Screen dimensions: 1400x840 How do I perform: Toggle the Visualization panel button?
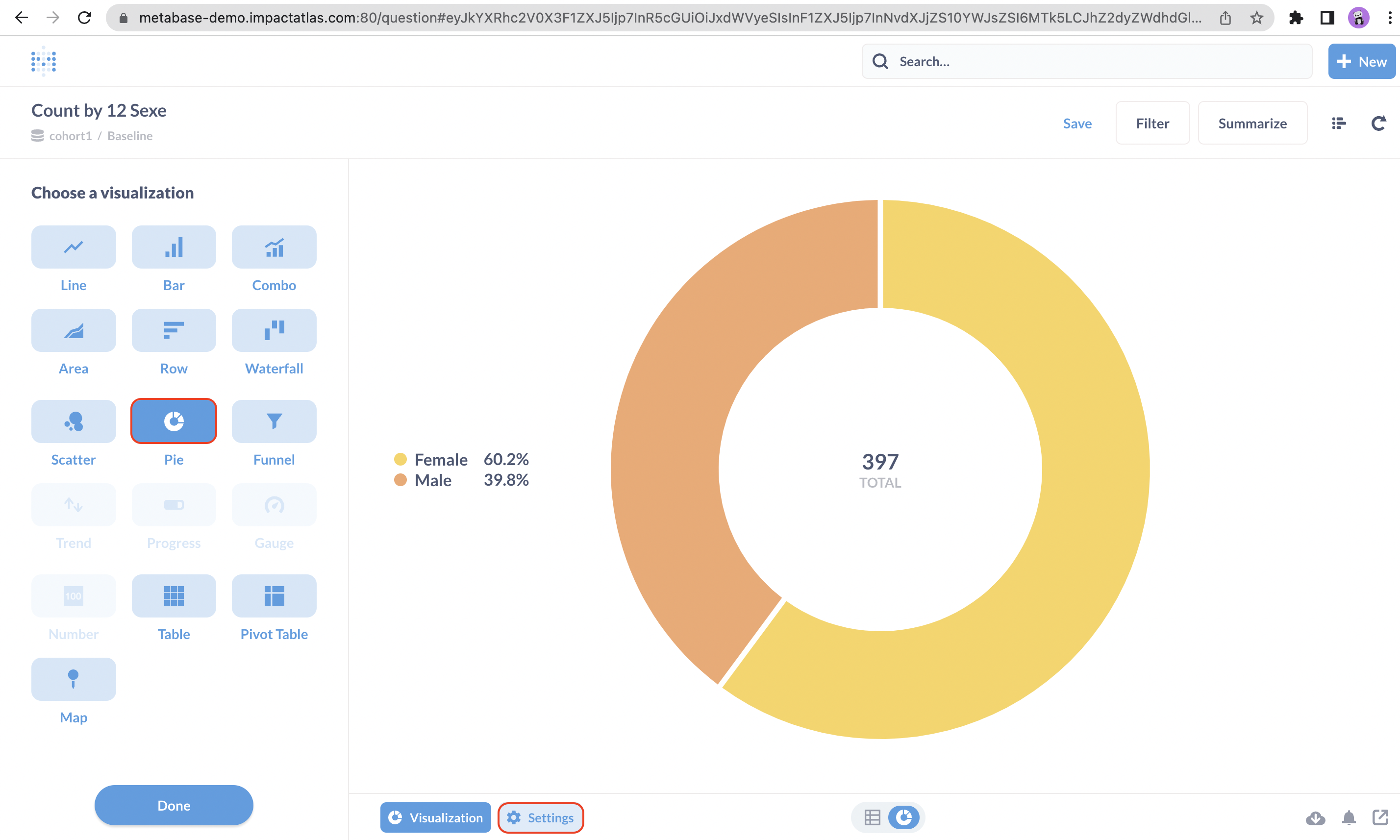[435, 817]
